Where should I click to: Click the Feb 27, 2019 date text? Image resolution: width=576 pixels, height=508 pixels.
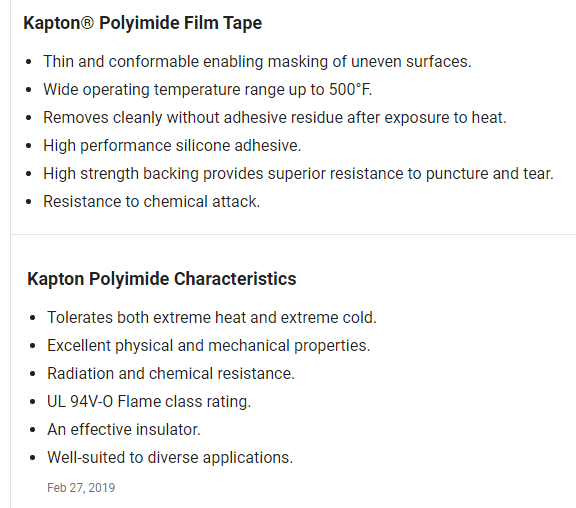(x=81, y=488)
